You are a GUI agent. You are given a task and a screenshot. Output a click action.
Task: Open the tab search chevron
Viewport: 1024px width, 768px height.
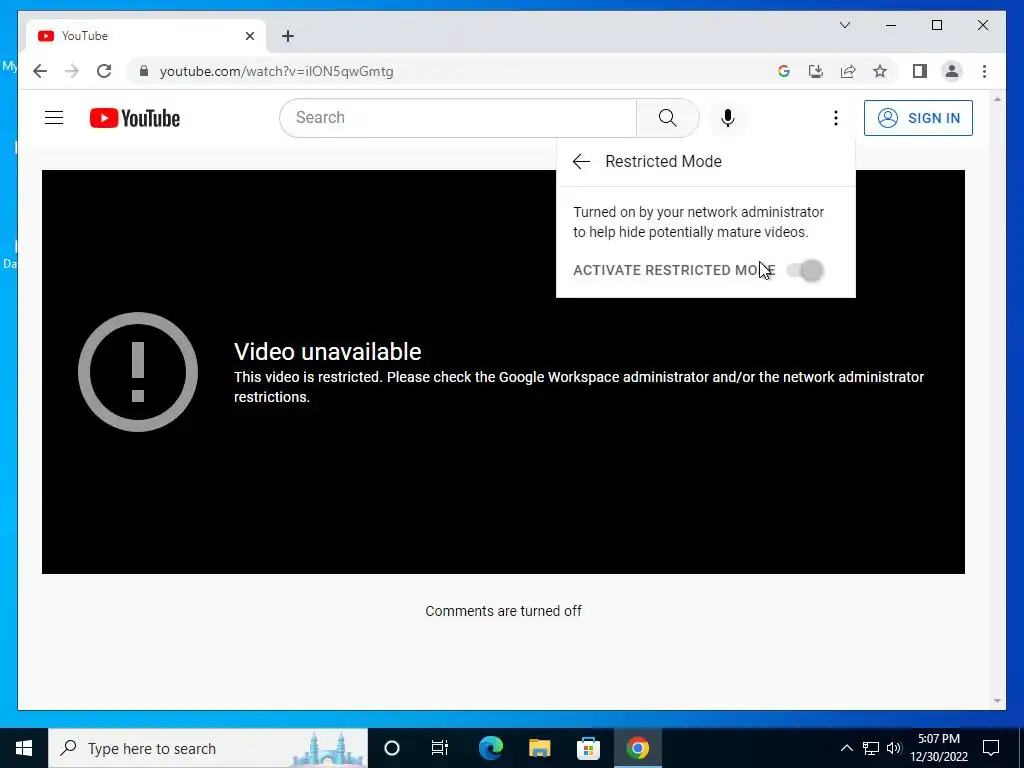844,25
